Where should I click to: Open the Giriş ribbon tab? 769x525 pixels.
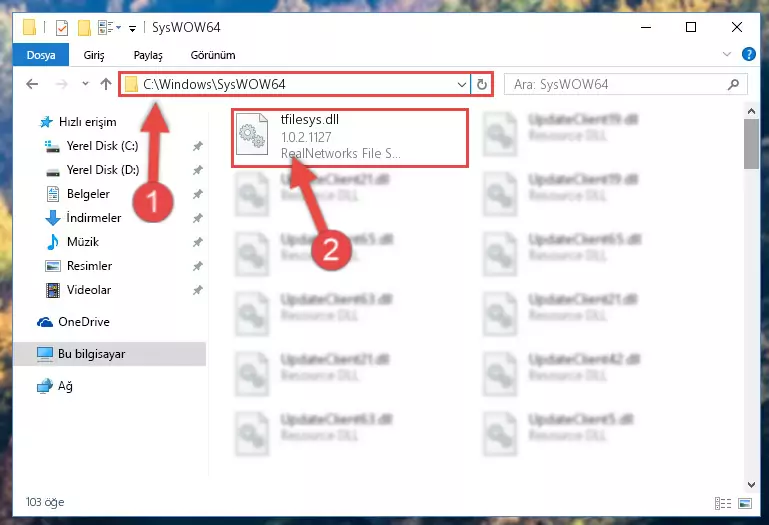click(94, 55)
